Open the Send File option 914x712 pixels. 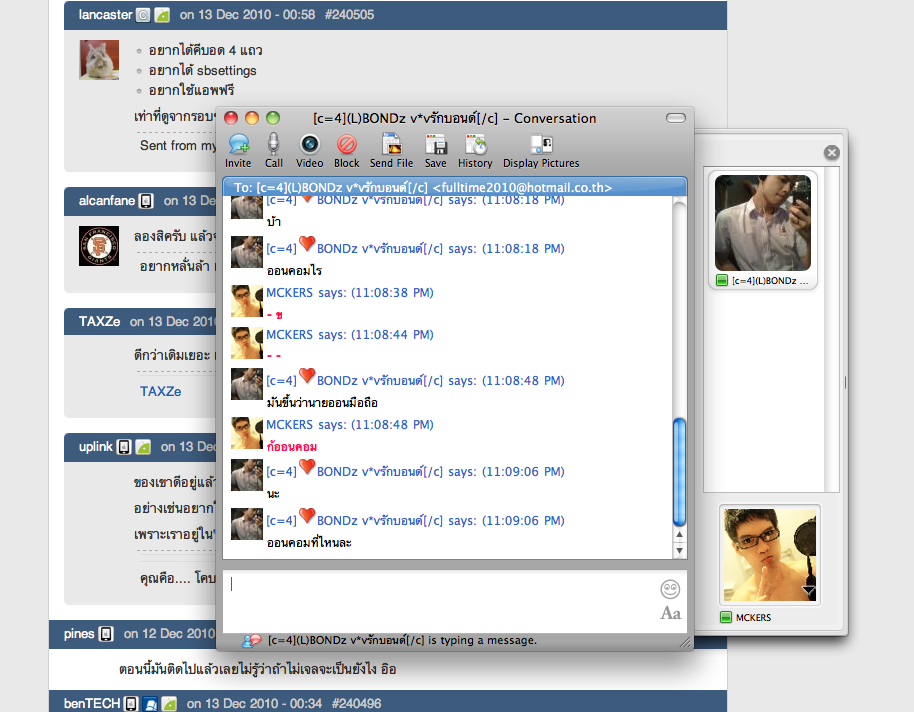(x=391, y=150)
